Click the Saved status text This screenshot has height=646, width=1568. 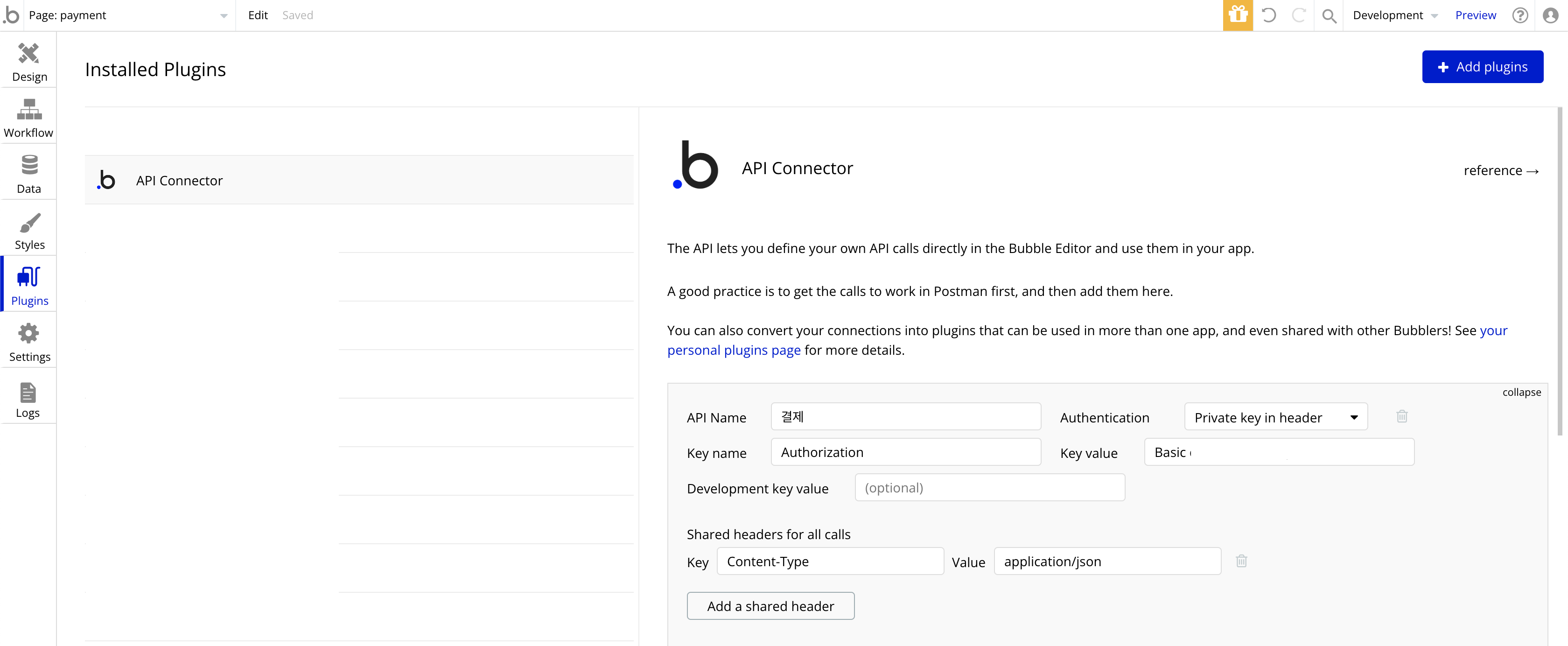click(297, 15)
